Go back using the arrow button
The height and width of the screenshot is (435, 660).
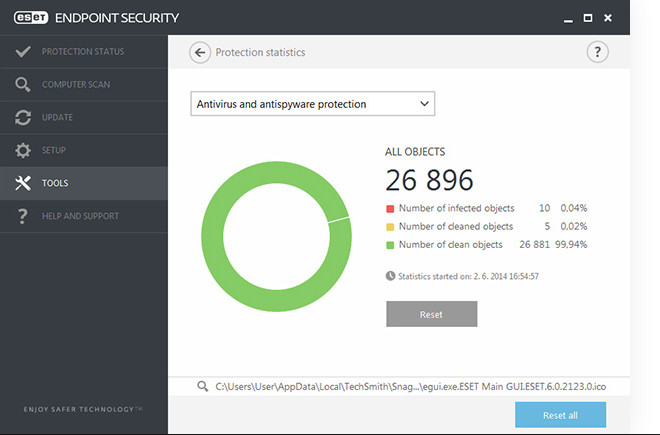click(200, 53)
